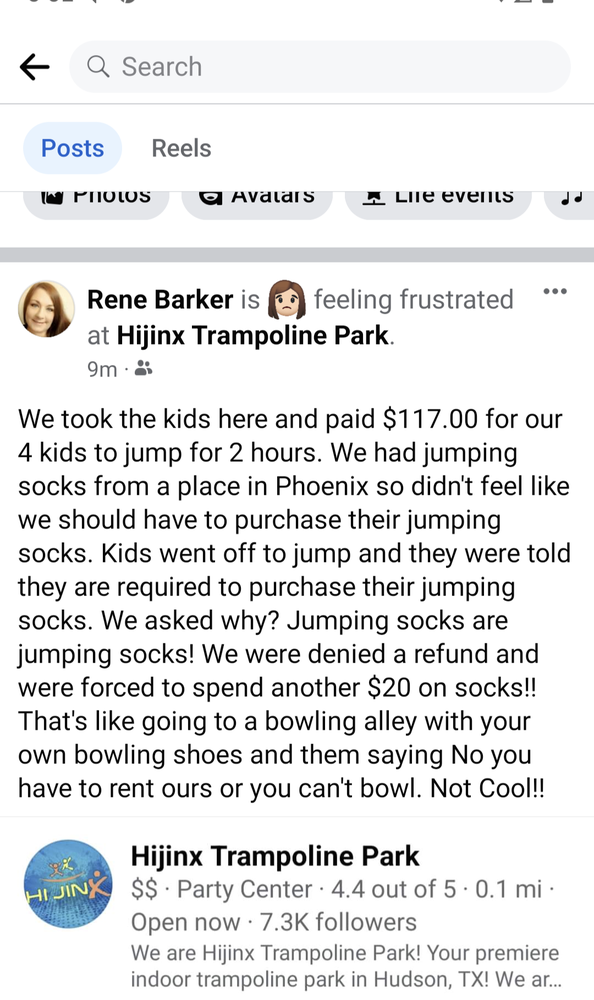The image size is (594, 1000).
Task: Open Rene Barker's profile link
Action: pyautogui.click(x=159, y=299)
